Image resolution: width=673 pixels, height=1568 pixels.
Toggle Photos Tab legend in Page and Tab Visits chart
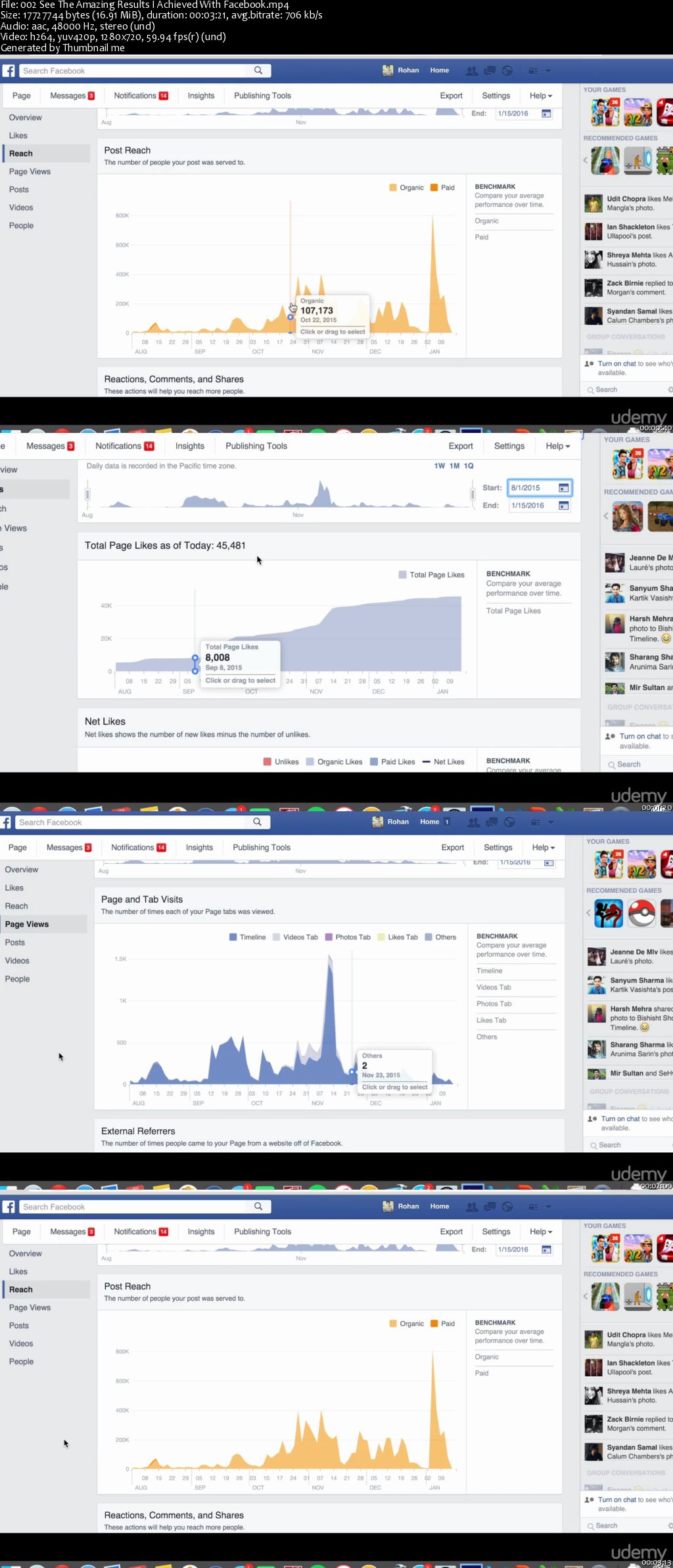point(348,937)
